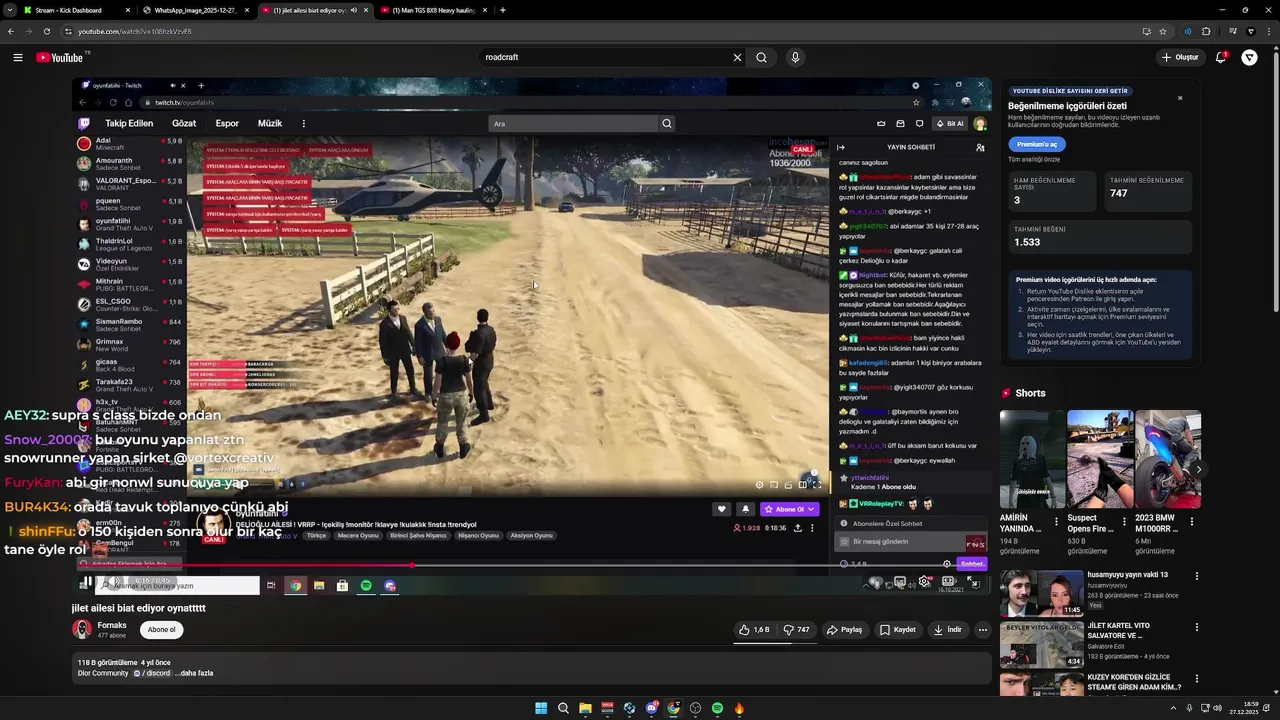
Task: Click the Oluştur create button
Action: pyautogui.click(x=1180, y=57)
